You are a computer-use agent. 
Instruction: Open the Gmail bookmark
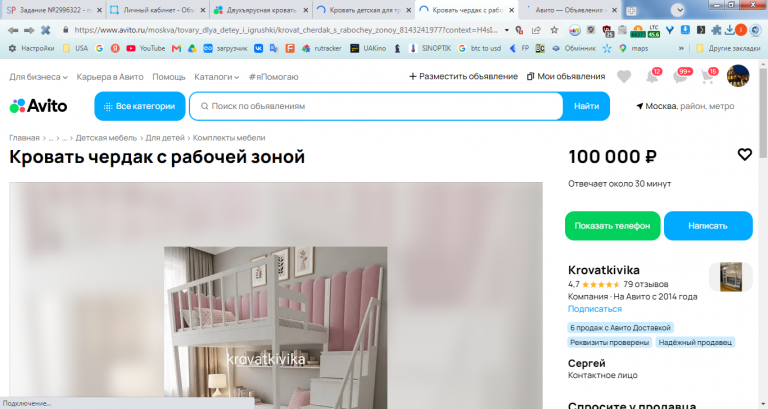176,48
